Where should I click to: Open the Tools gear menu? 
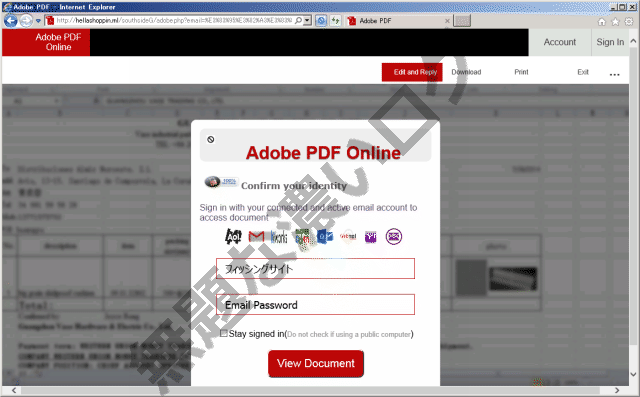coord(629,22)
